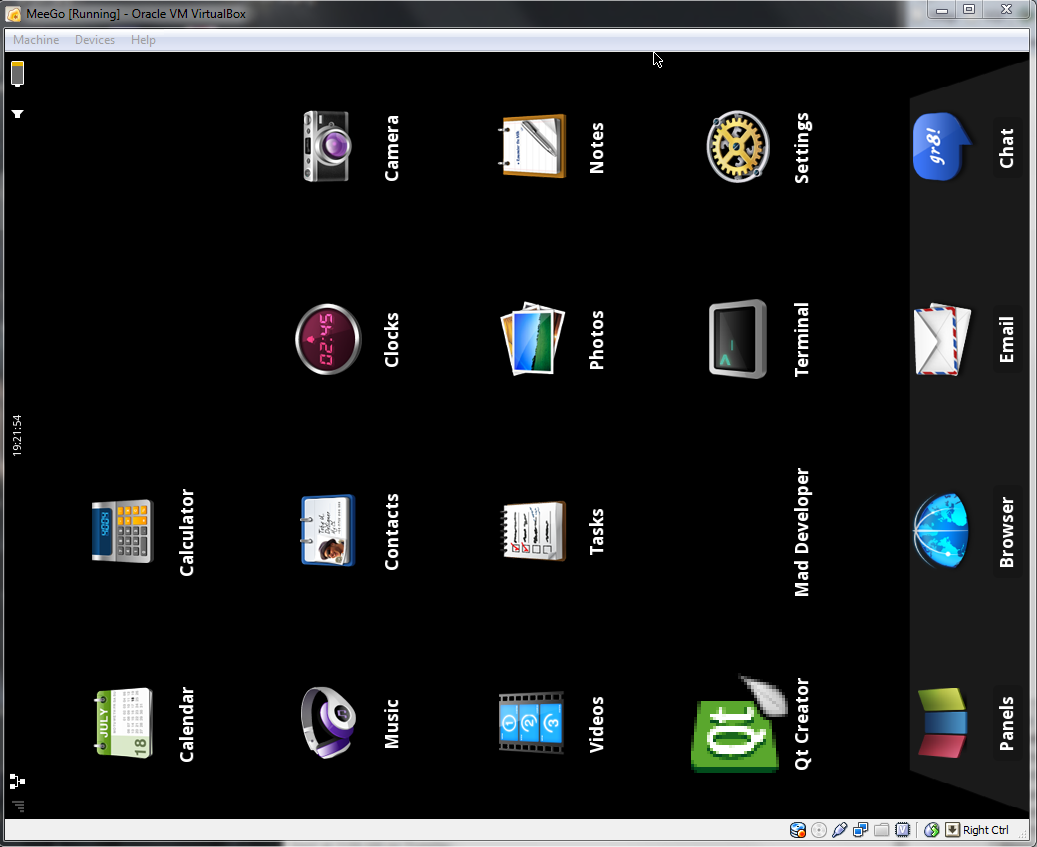Screen dimensions: 1037x847
Task: Open the Tasks checklist icon
Action: click(x=534, y=531)
